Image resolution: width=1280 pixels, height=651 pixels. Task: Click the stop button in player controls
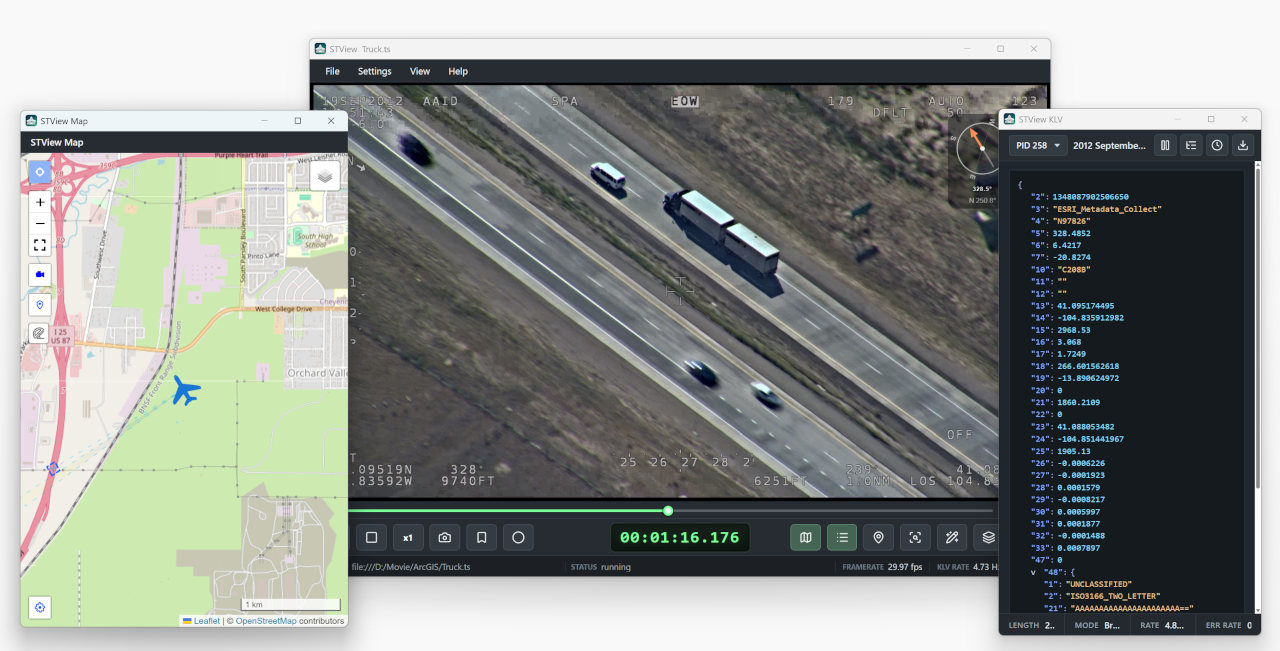click(371, 537)
